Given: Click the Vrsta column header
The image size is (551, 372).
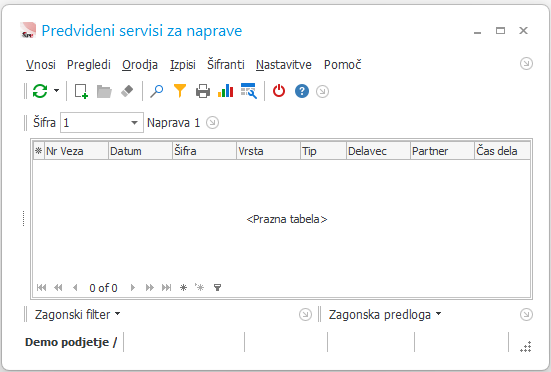Looking at the screenshot, I should click(x=268, y=151).
